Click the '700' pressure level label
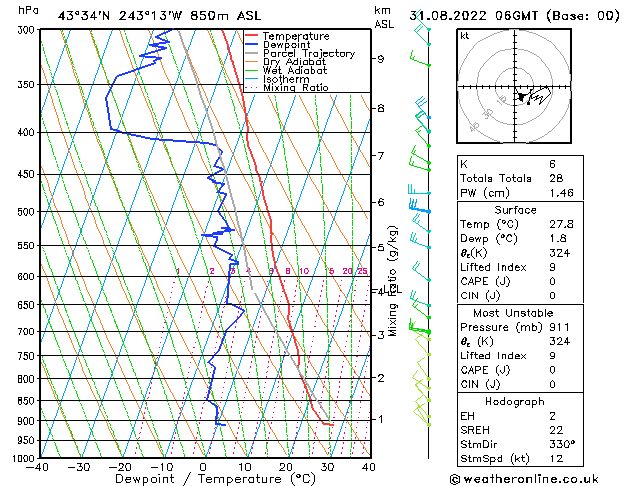Image resolution: width=629 pixels, height=486 pixels. (x=28, y=332)
